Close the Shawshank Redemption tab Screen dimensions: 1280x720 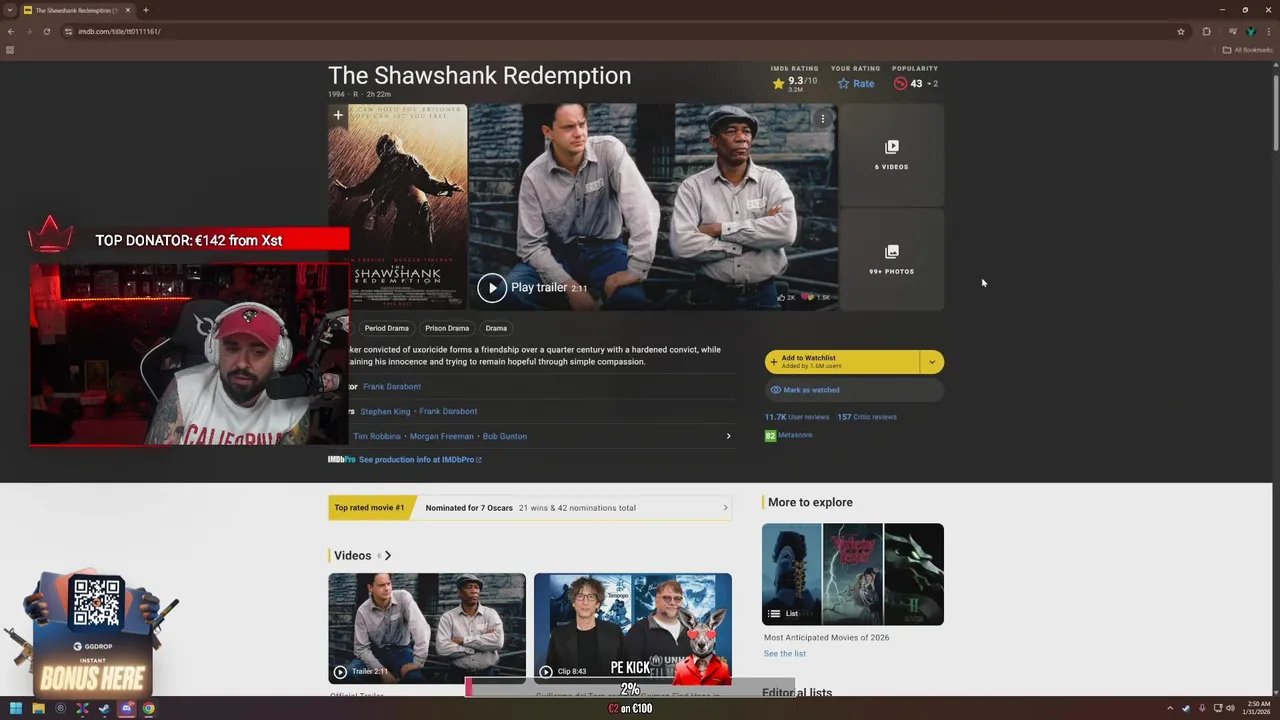pyautogui.click(x=127, y=10)
